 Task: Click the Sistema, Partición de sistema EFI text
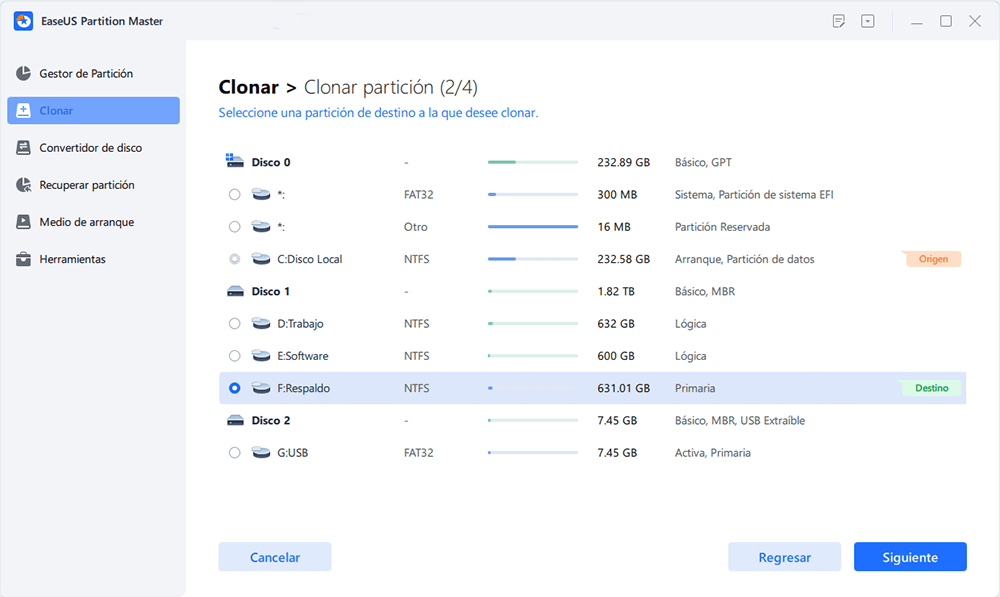point(754,195)
